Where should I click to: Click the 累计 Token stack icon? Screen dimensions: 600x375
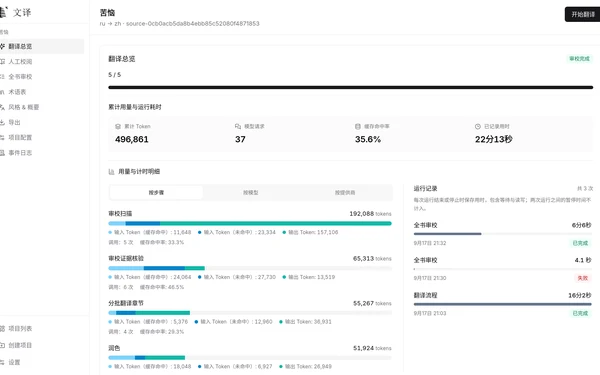[118, 126]
